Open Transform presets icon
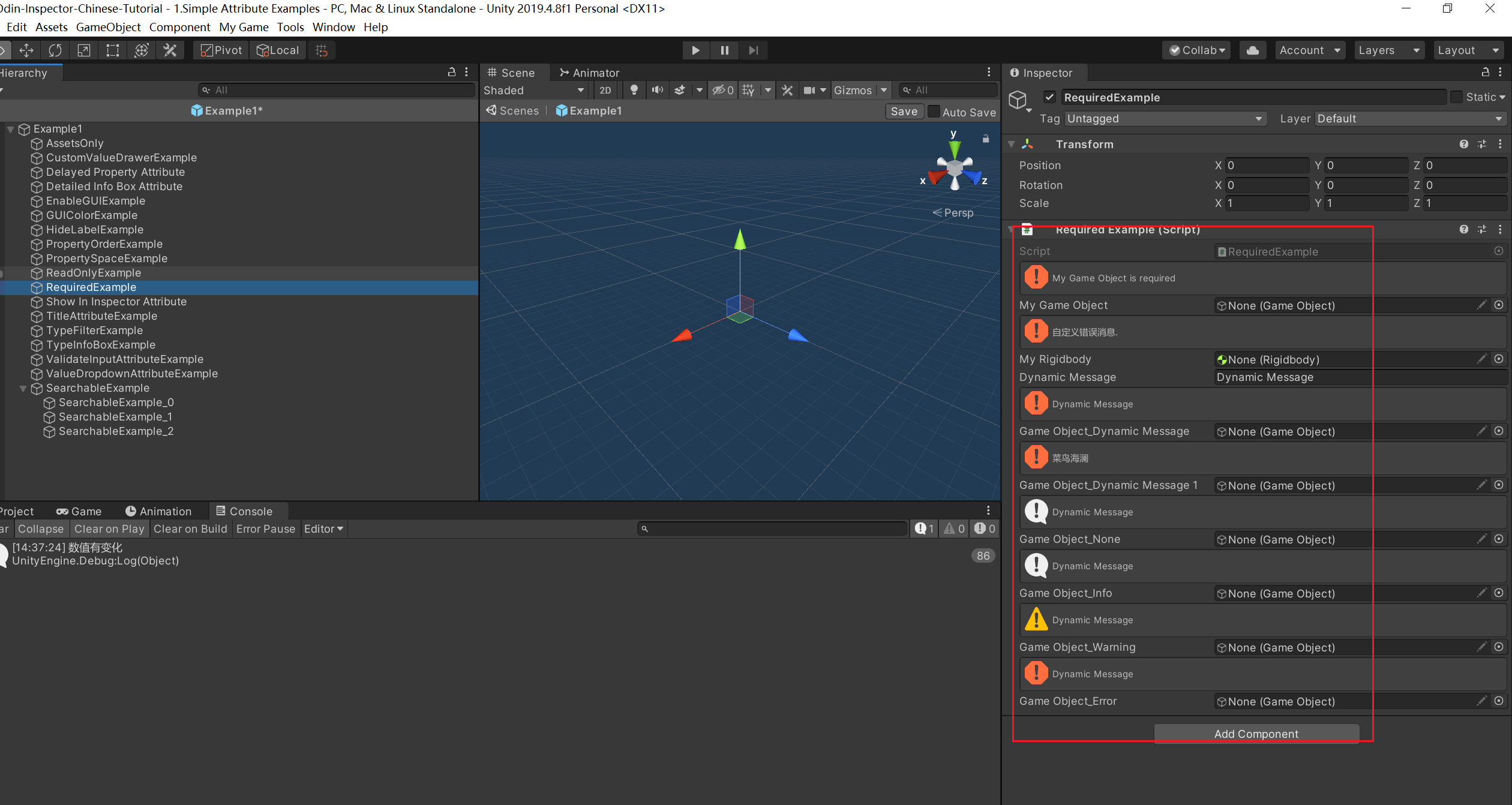Screen dimensions: 1512x805 click(1482, 144)
